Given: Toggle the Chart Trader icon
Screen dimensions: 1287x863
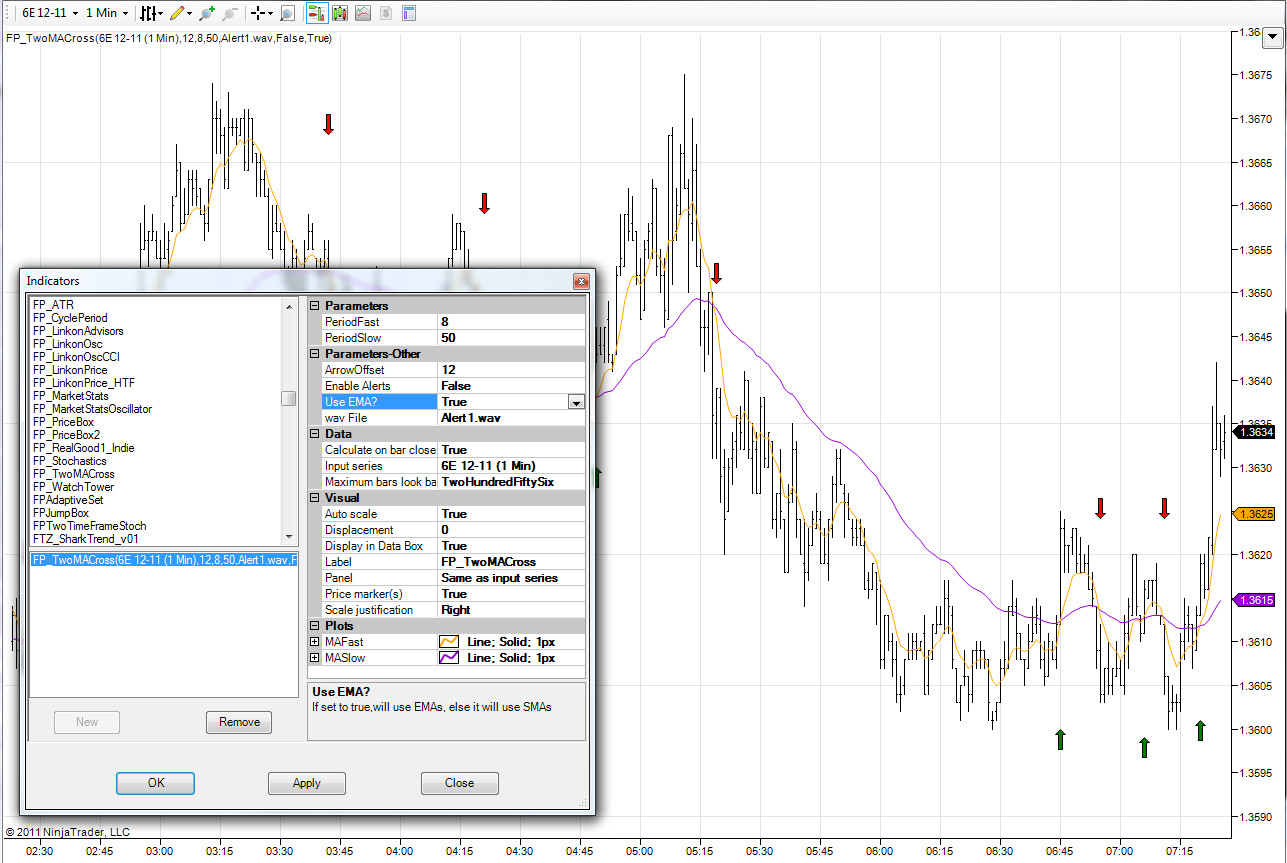Looking at the screenshot, I should pos(316,13).
